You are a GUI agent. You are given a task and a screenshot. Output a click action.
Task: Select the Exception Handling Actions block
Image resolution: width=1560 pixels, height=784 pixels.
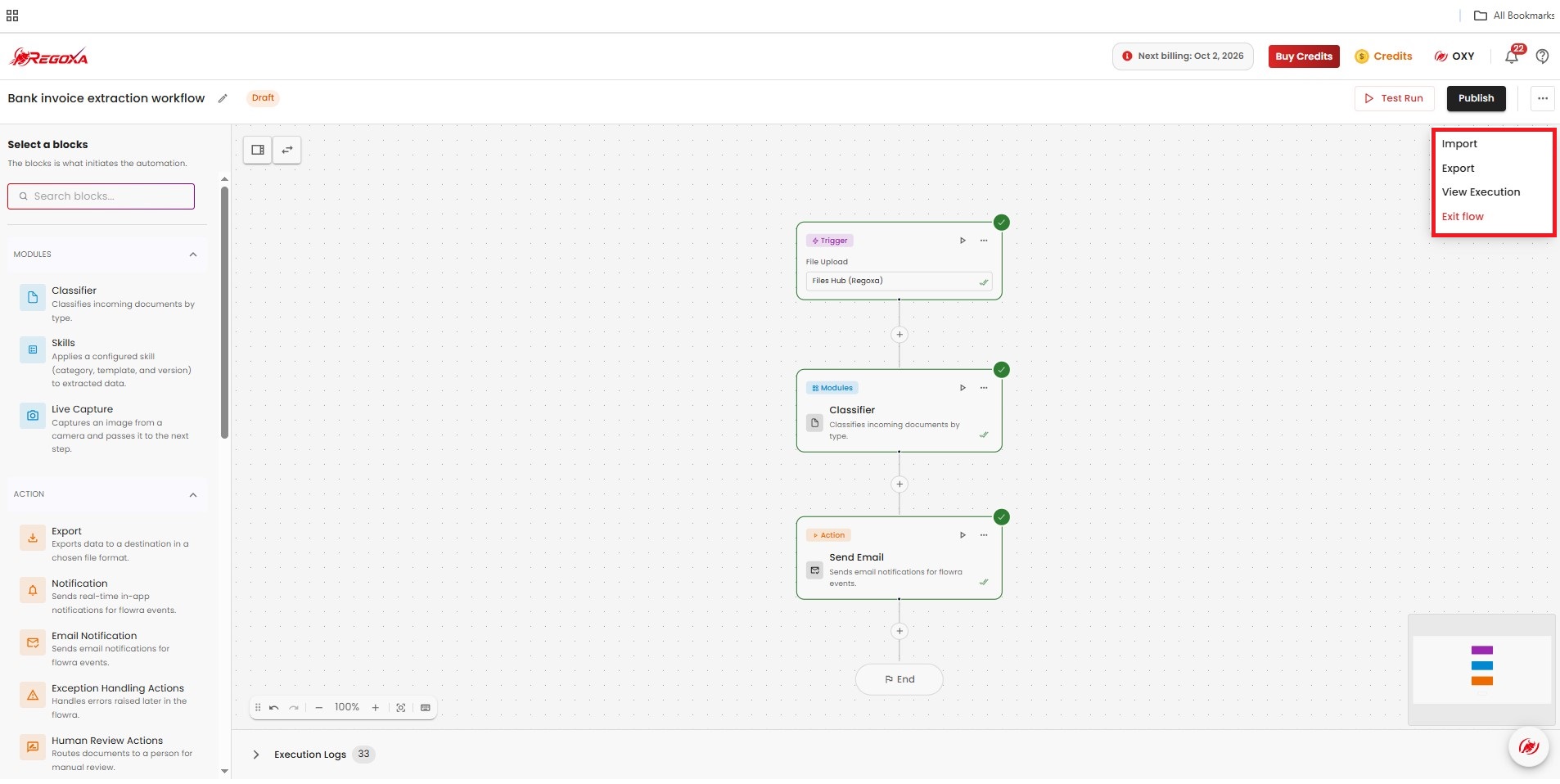[107, 701]
